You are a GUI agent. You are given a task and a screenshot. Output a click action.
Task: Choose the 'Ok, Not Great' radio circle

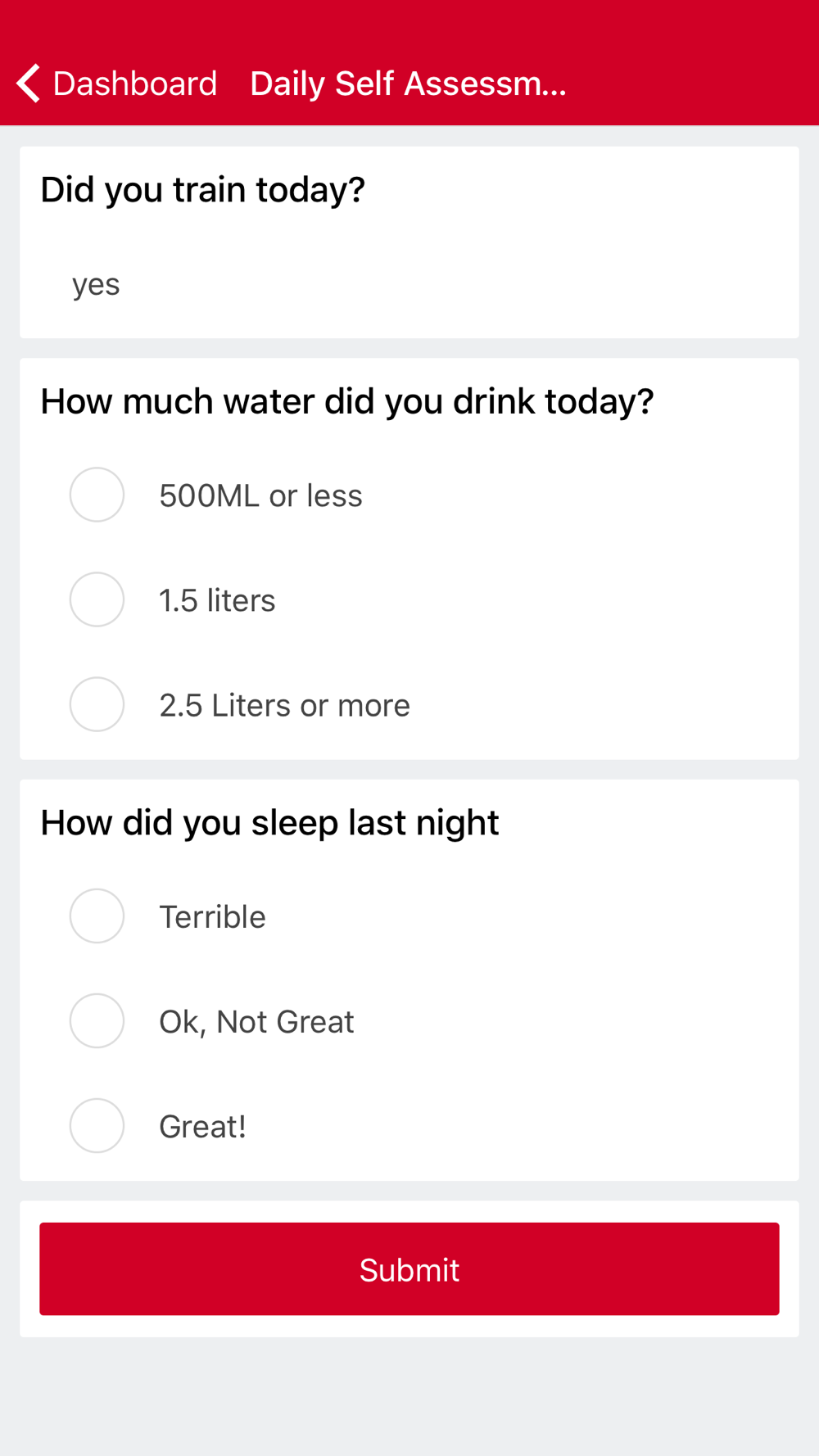point(97,1020)
